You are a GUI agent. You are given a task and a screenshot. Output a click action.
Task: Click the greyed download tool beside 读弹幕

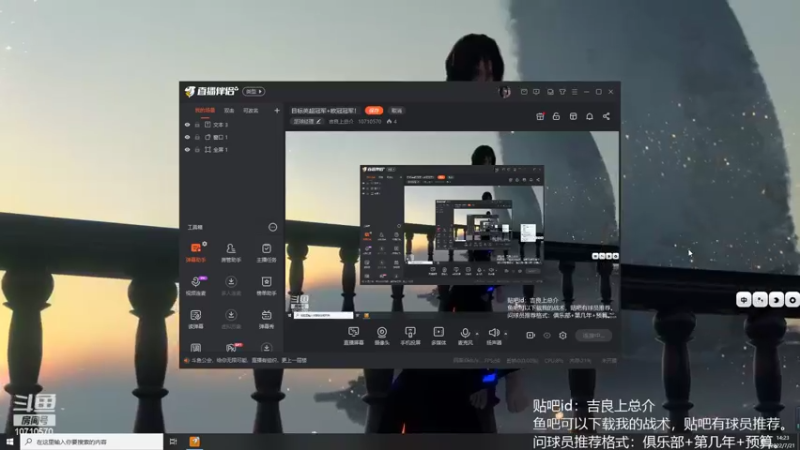coord(231,319)
